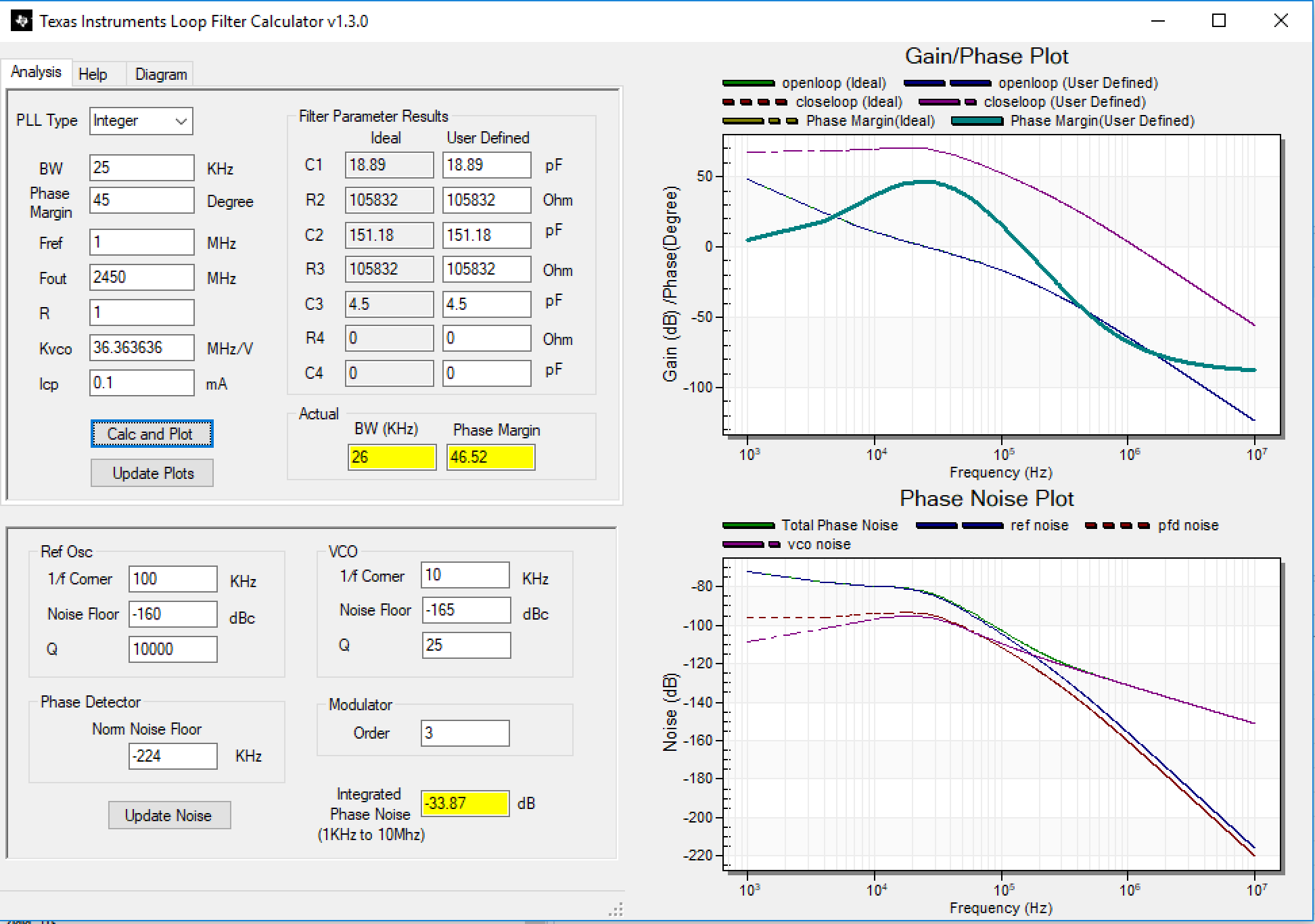This screenshot has height=924, width=1315.
Task: Focus the BW input field
Action: coord(142,168)
